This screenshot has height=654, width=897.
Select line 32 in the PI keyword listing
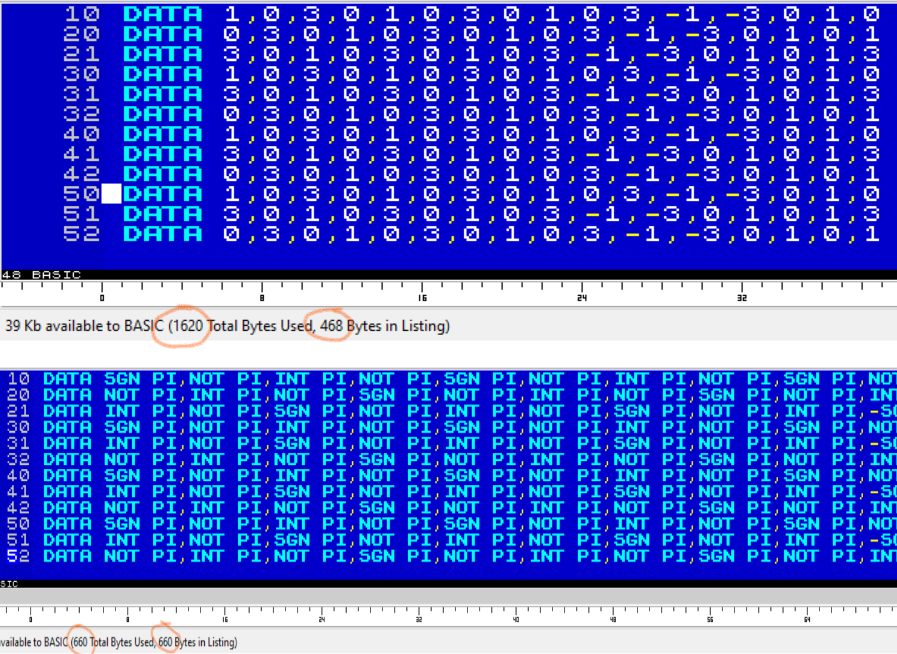pos(451,459)
